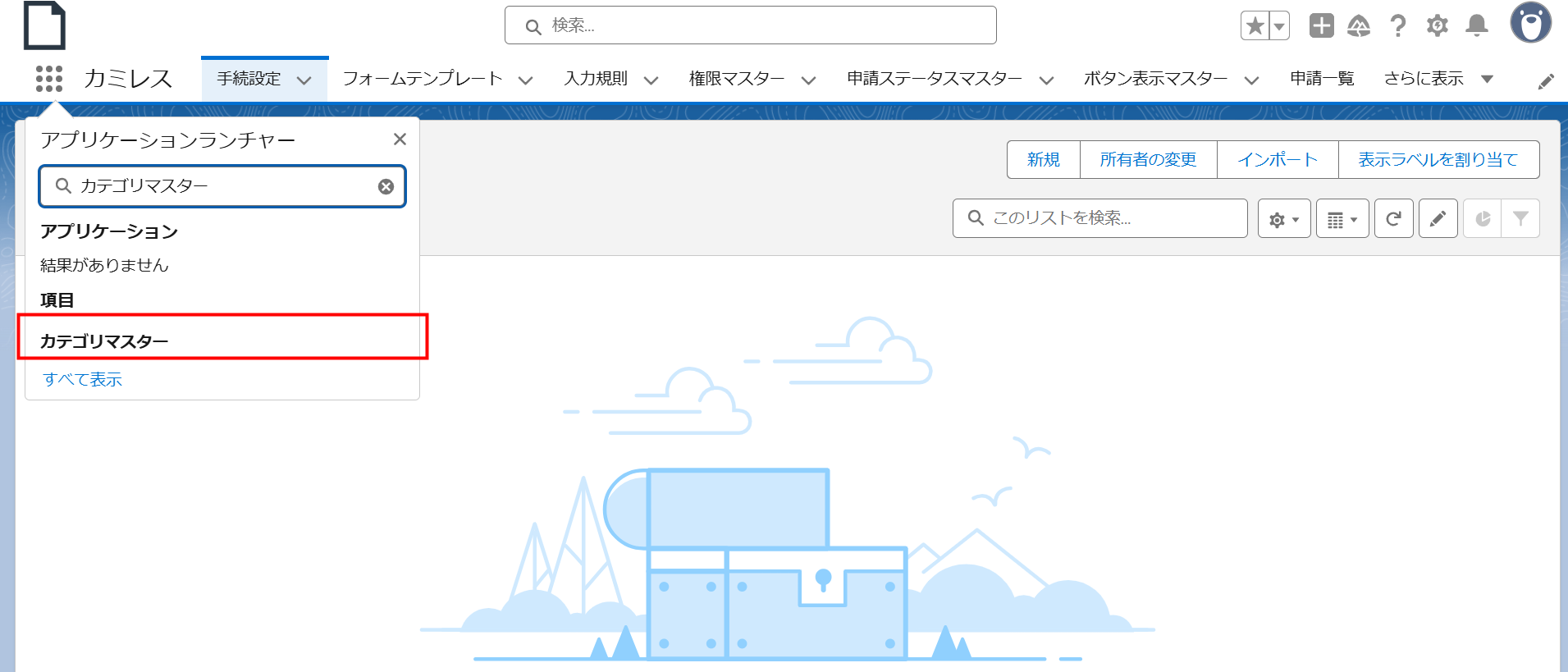1568x672 pixels.
Task: Click the カミレス app name
Action: tap(128, 79)
